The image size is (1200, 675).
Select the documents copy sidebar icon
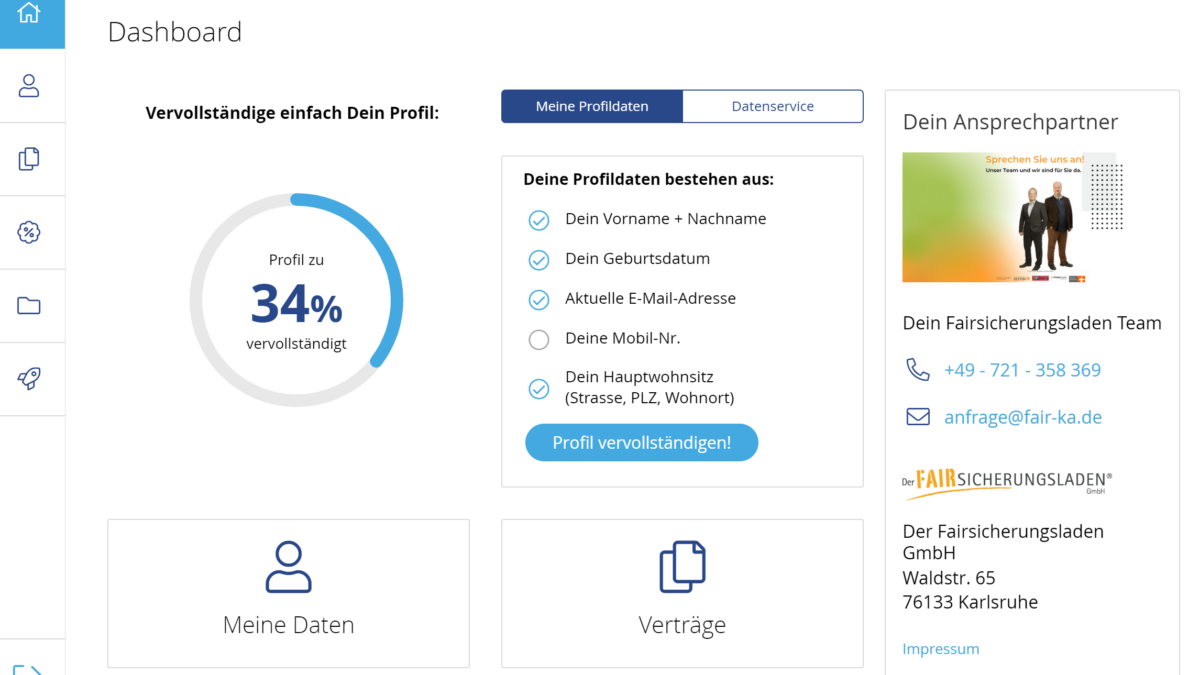point(29,159)
